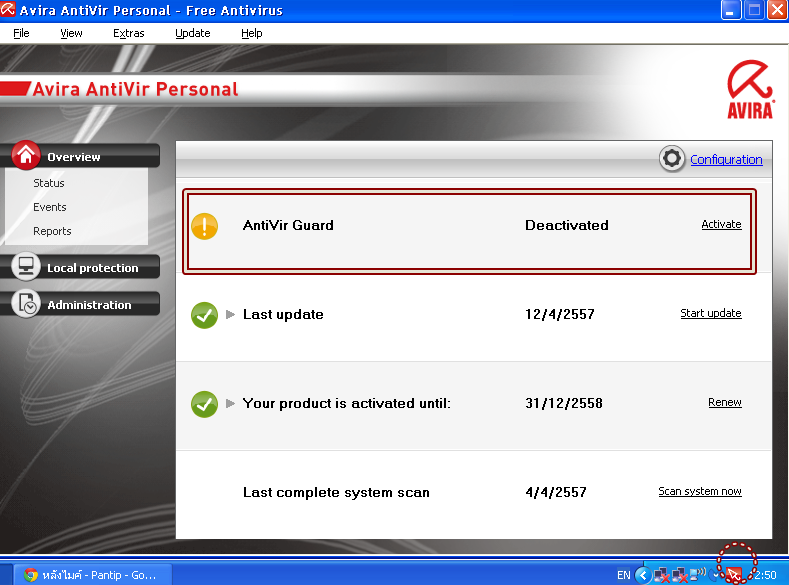Click the Deactivated status text
This screenshot has height=585, width=789.
567,225
